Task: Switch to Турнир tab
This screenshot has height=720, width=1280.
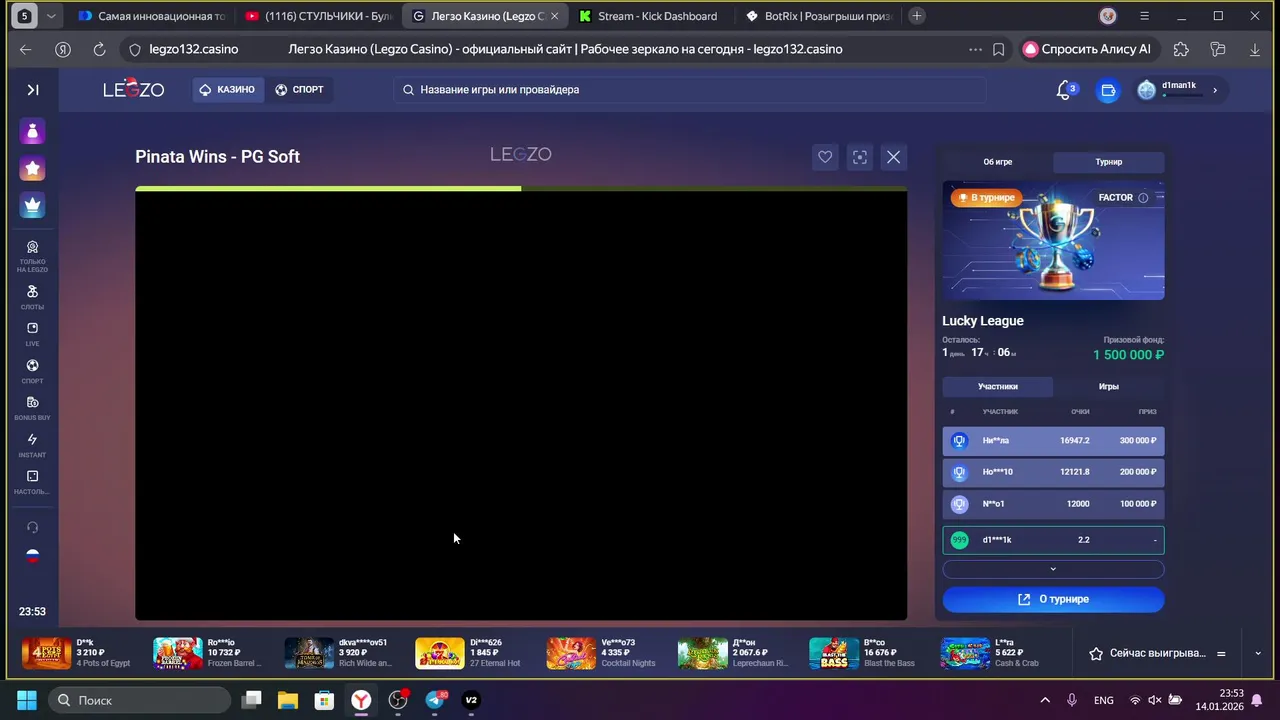Action: [1108, 161]
